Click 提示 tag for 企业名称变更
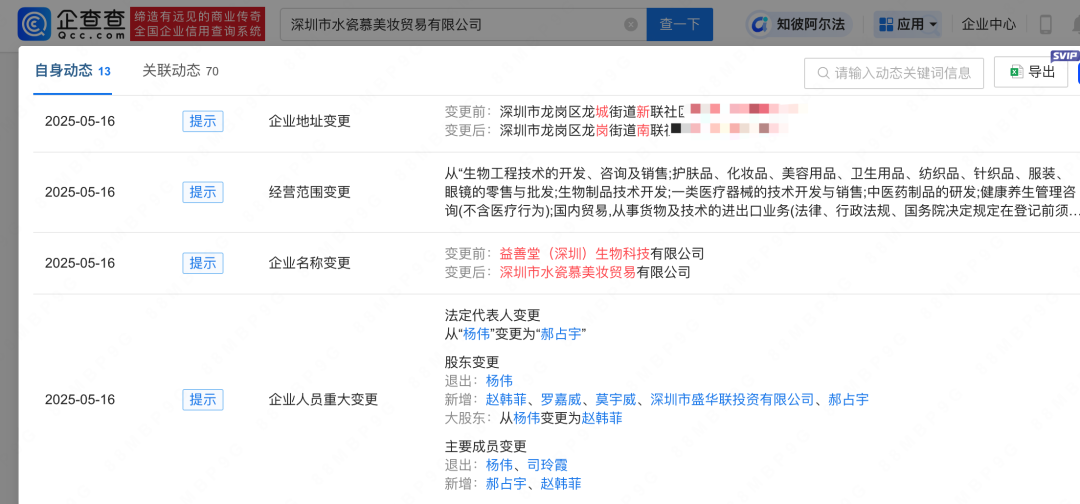This screenshot has height=504, width=1080. pyautogui.click(x=203, y=263)
